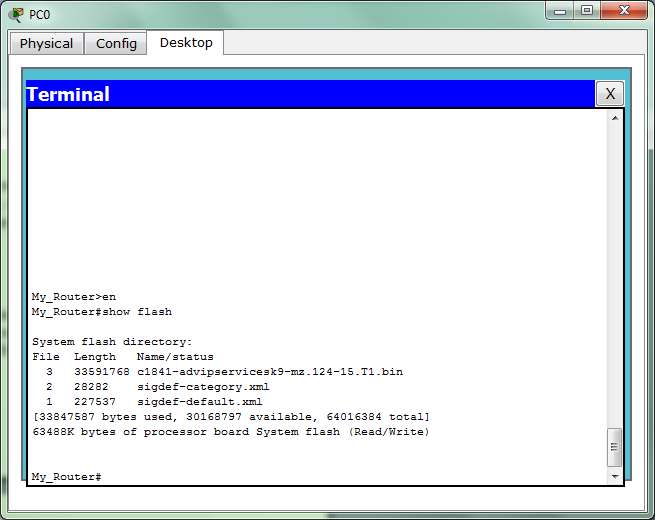Image resolution: width=655 pixels, height=520 pixels.
Task: Click the 'File' column header
Action: [46, 357]
